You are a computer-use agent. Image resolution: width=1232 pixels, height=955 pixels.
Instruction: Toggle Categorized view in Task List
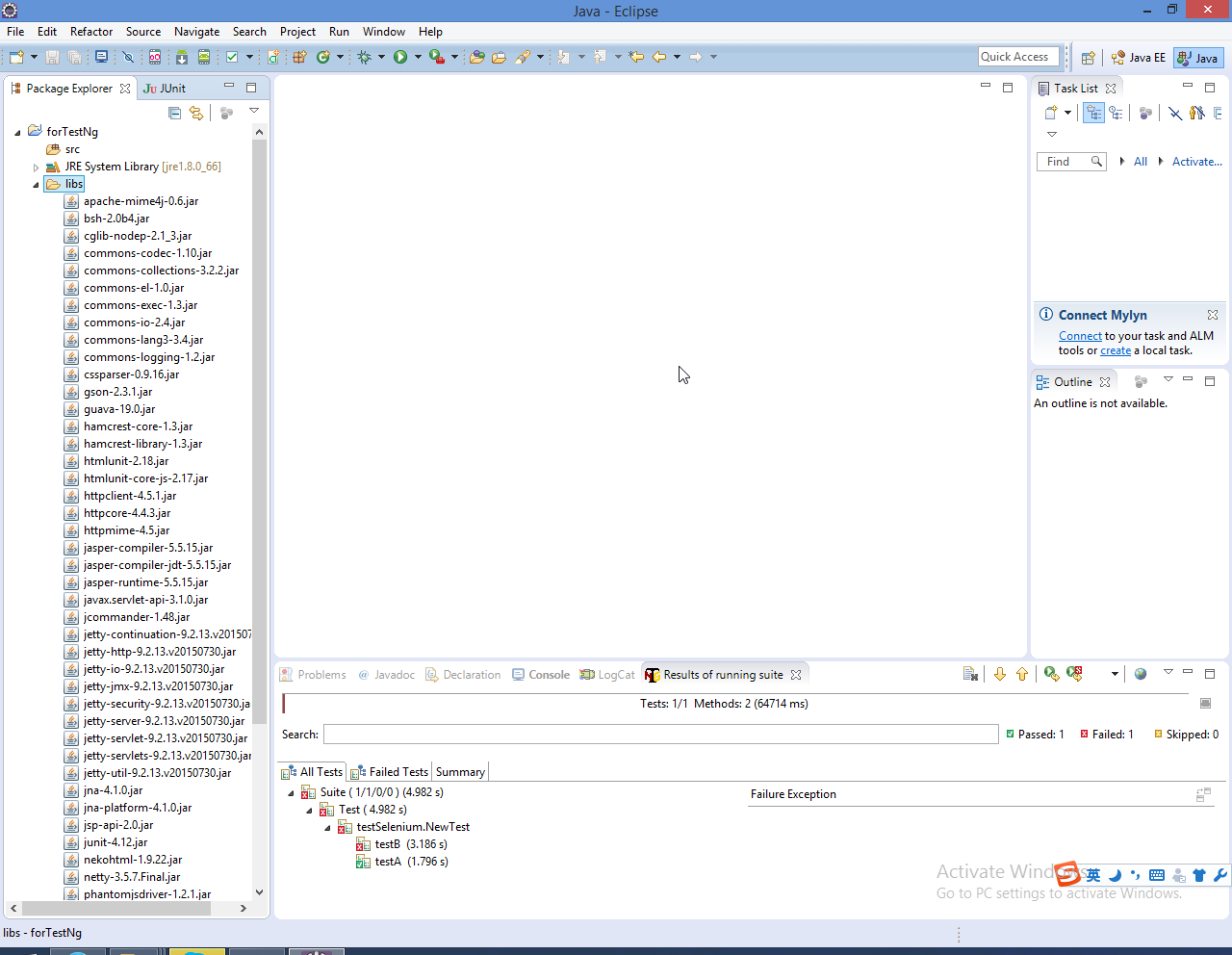click(x=1093, y=113)
